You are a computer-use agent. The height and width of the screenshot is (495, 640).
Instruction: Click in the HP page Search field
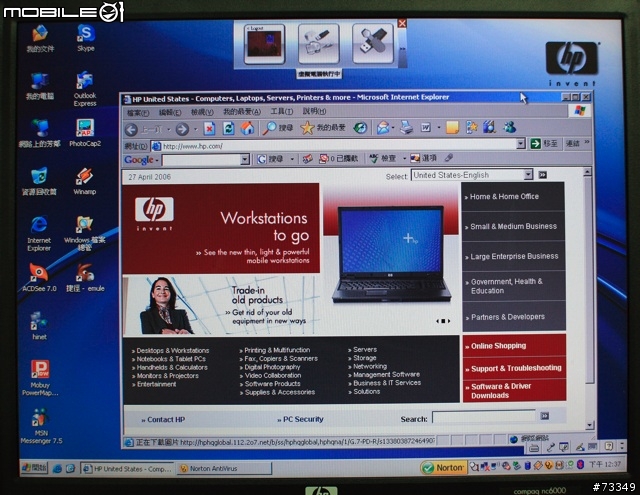484,417
